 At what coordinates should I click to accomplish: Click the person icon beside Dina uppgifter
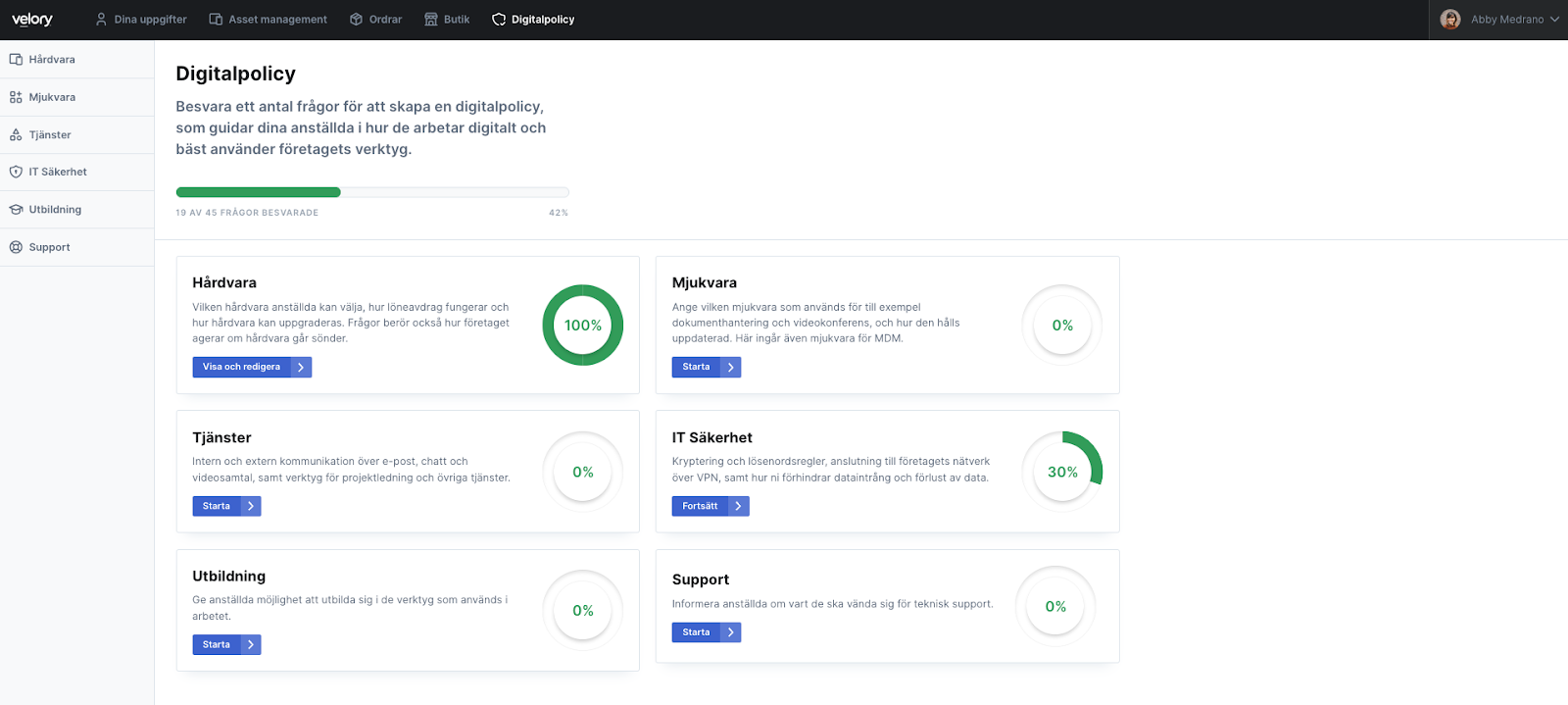101,20
